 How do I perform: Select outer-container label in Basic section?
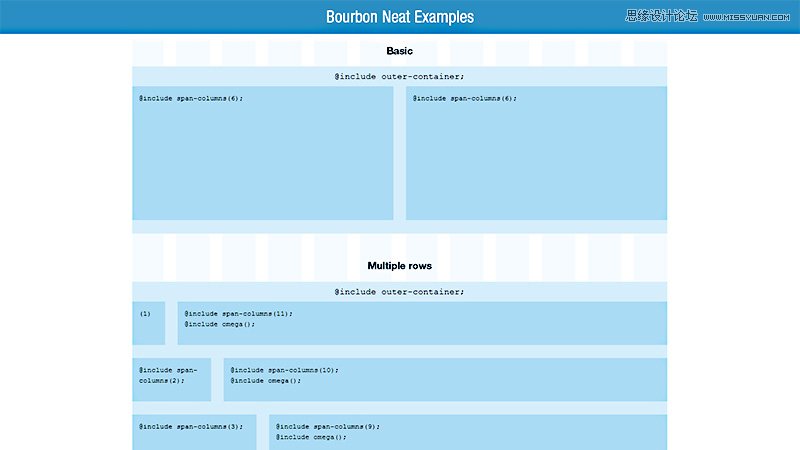[x=399, y=76]
